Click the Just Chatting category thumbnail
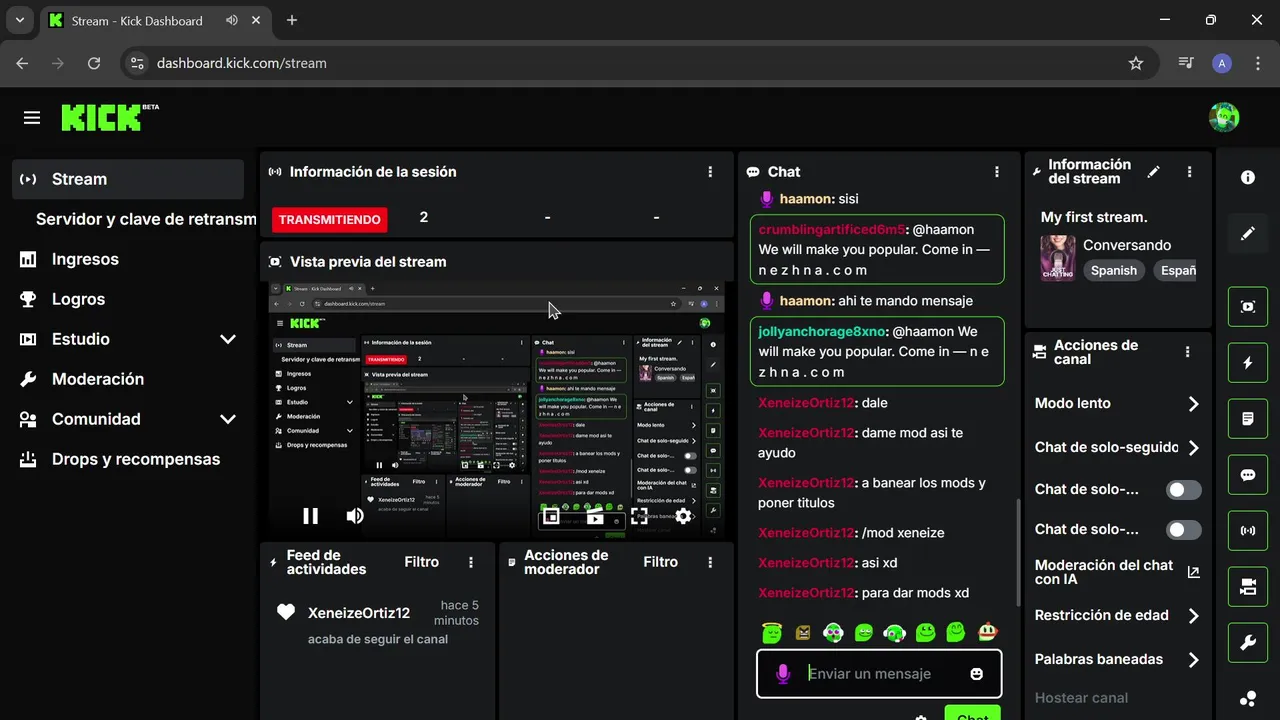 pyautogui.click(x=1058, y=258)
